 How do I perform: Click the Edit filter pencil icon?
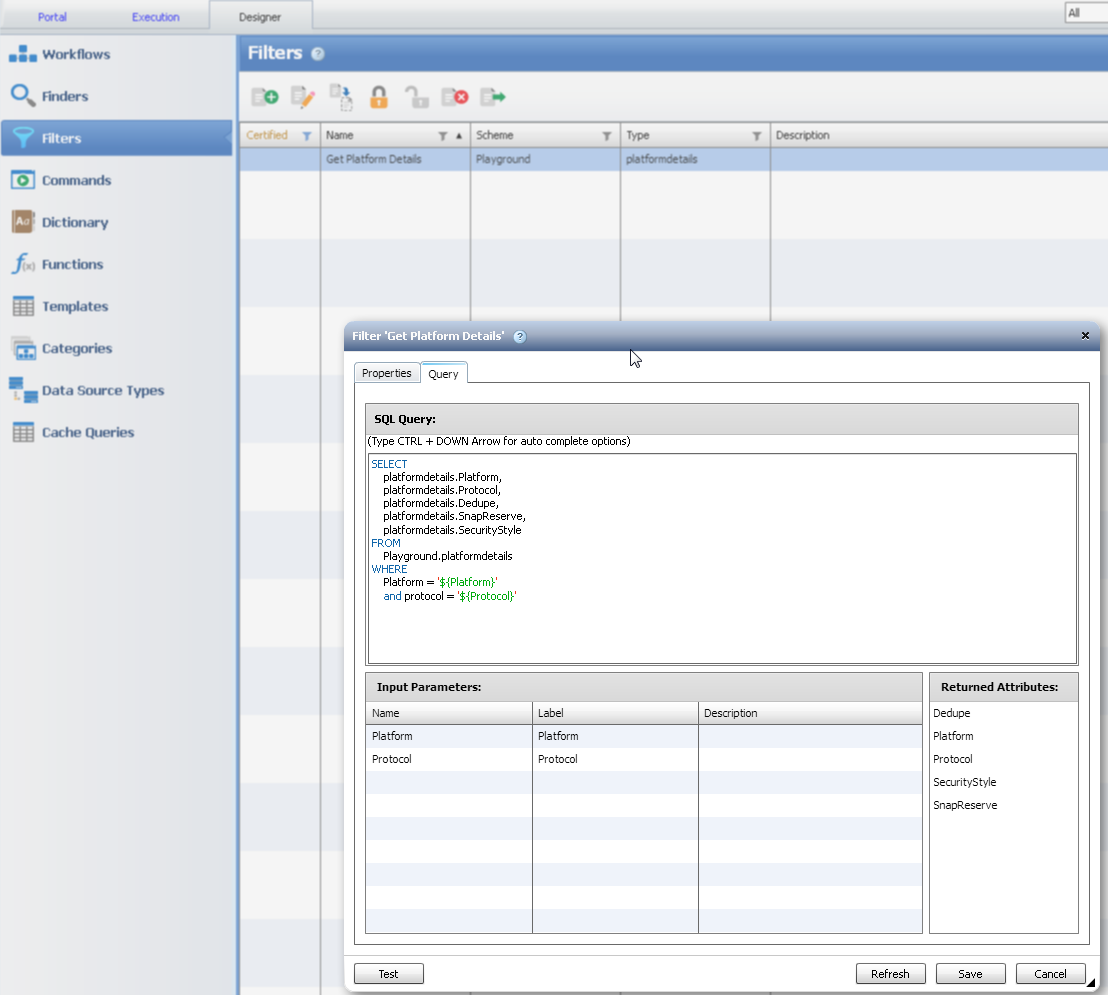pos(303,97)
